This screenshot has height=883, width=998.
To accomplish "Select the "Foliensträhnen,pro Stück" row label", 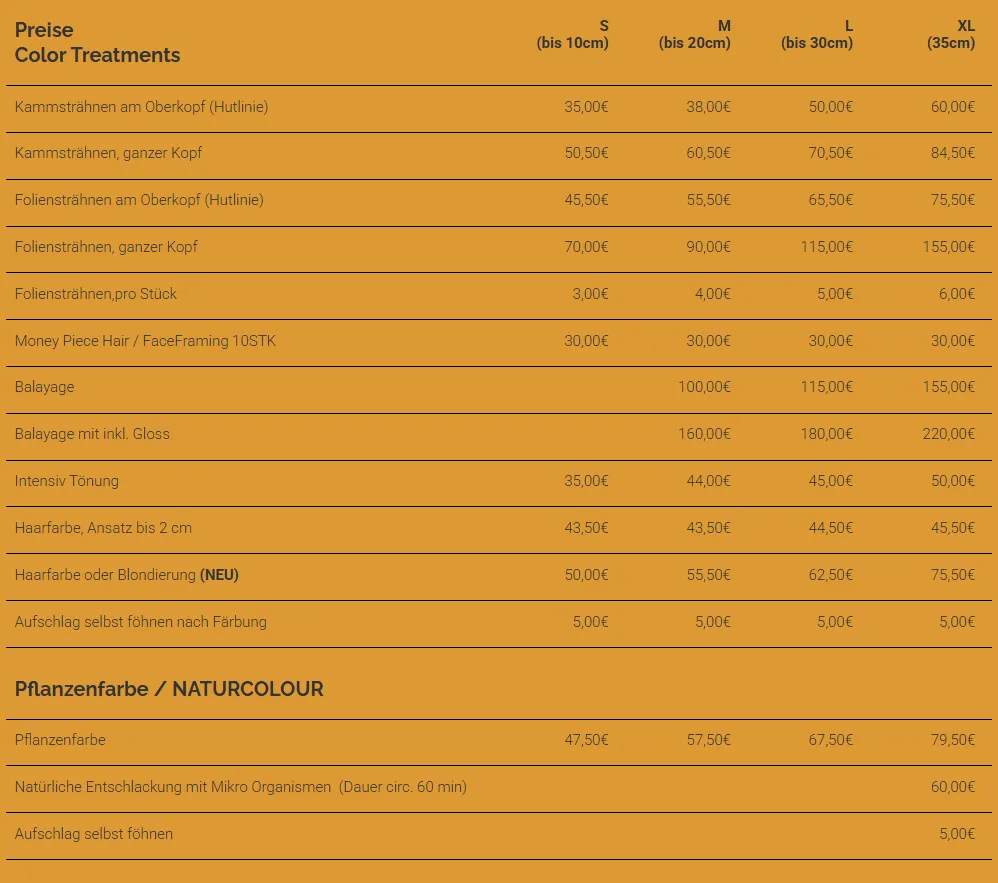I will tap(96, 294).
